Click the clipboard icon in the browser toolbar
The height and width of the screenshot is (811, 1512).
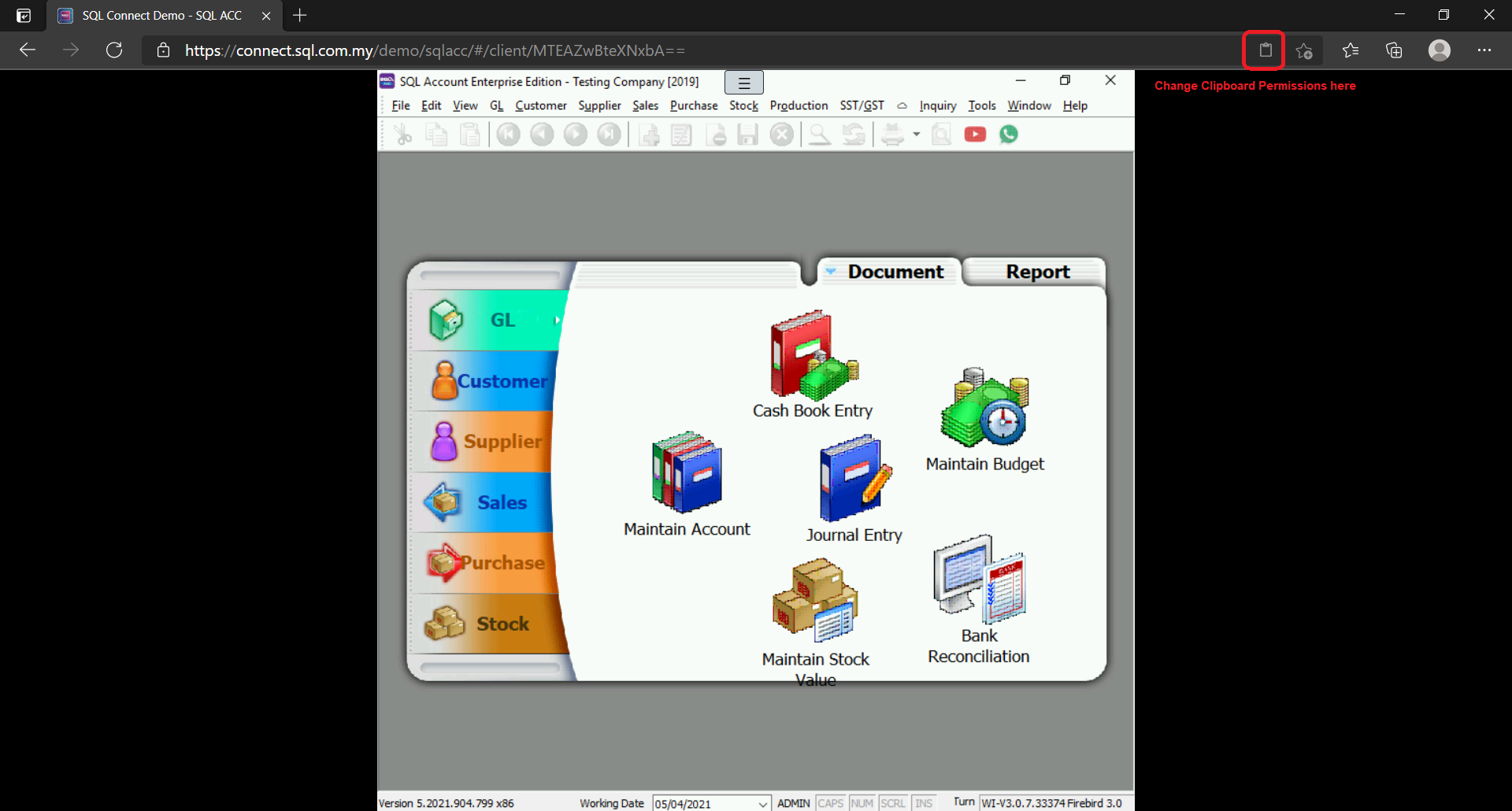tap(1264, 50)
